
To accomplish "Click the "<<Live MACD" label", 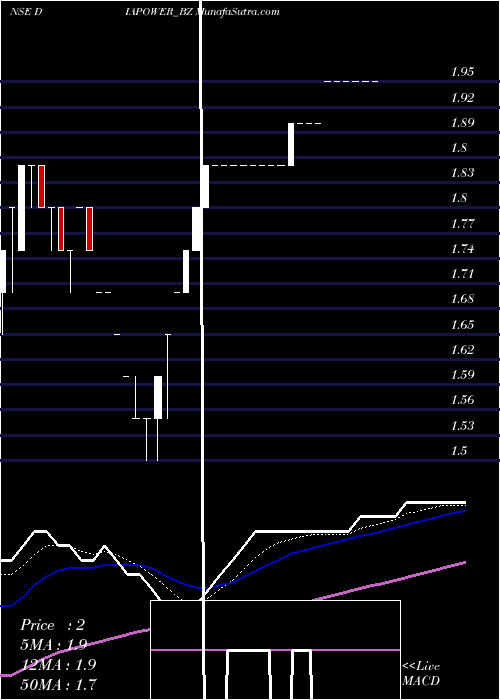I will coord(421,674).
